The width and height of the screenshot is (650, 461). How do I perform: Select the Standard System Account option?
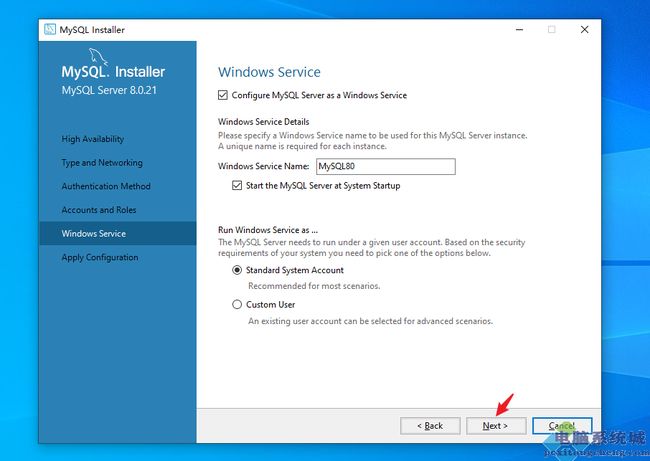pyautogui.click(x=237, y=270)
